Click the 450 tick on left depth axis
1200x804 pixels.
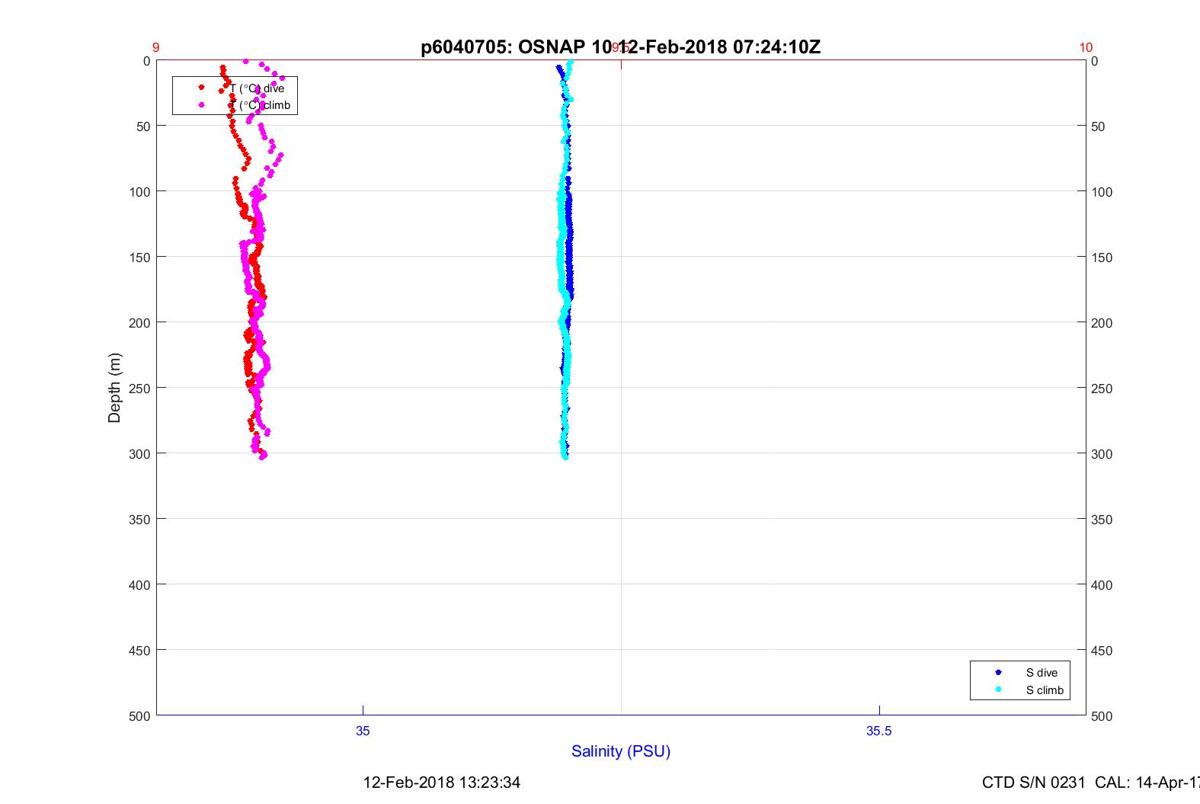139,650
